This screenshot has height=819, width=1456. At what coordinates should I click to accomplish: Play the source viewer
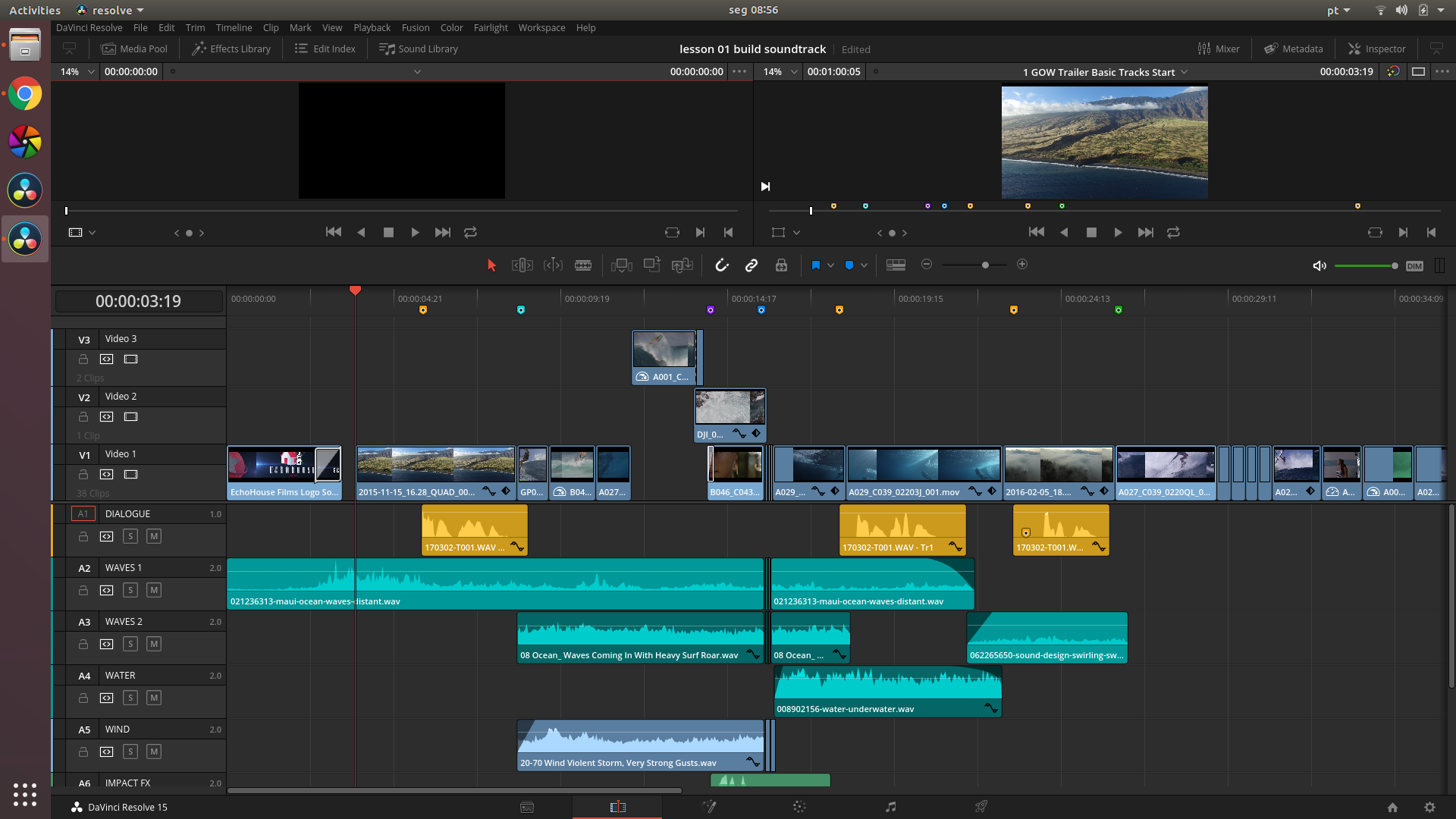415,233
